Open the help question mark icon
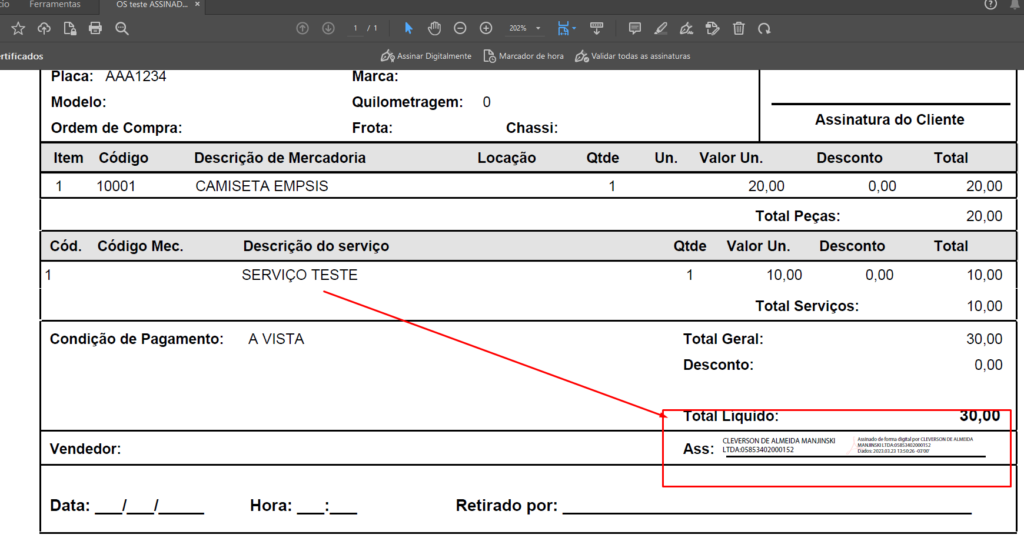Image resolution: width=1024 pixels, height=538 pixels. tap(991, 5)
